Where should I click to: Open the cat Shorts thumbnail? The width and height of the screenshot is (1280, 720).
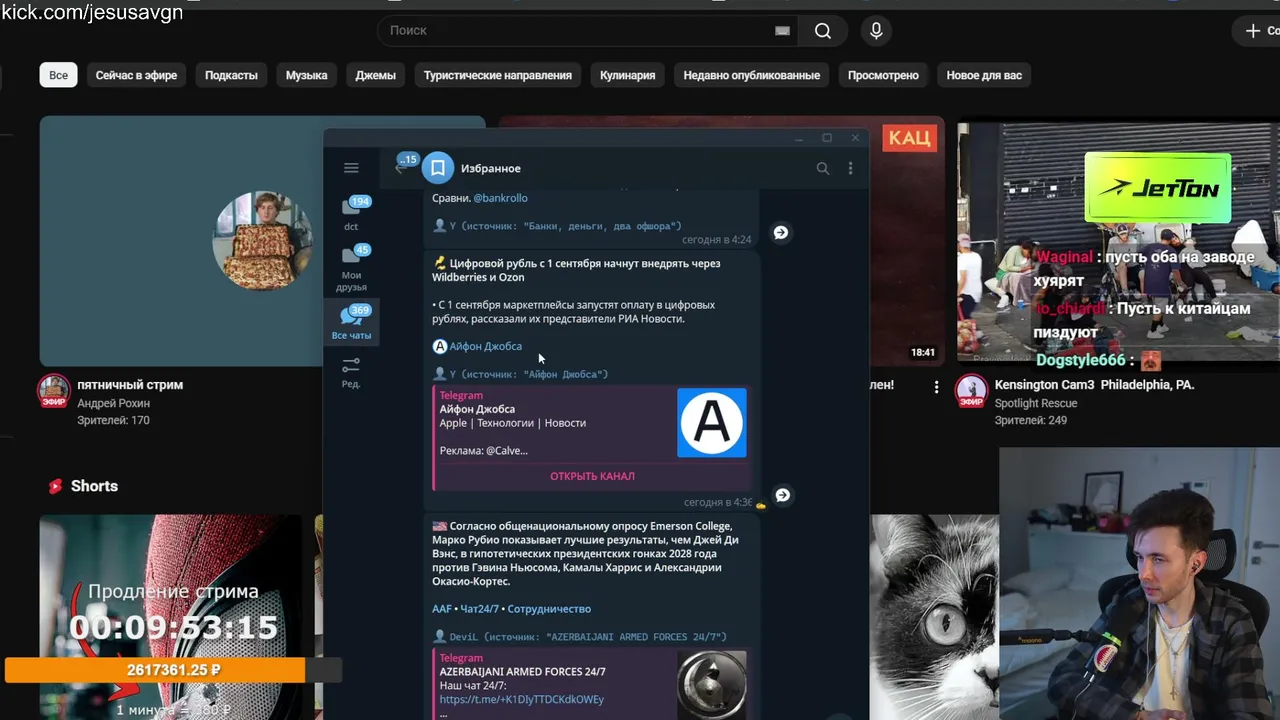(x=934, y=617)
